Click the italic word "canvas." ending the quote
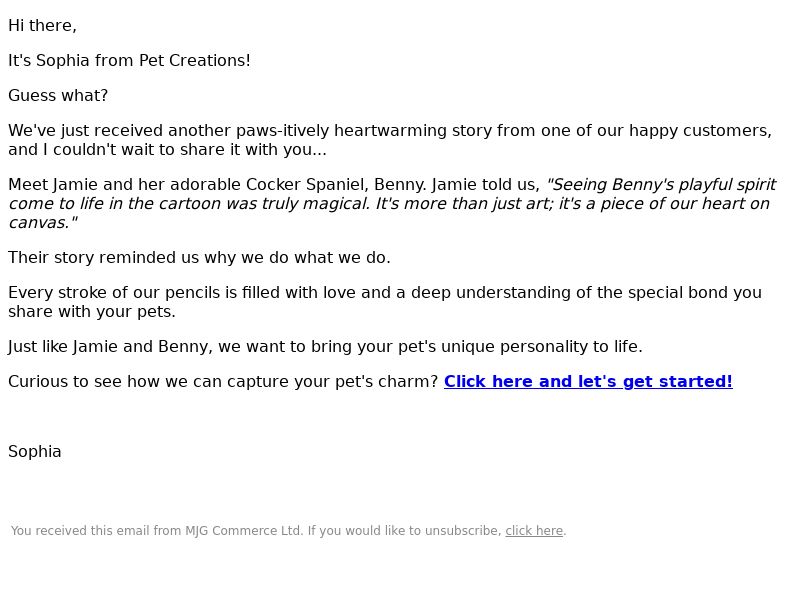Viewport: 800px width, 600px height. 43,223
